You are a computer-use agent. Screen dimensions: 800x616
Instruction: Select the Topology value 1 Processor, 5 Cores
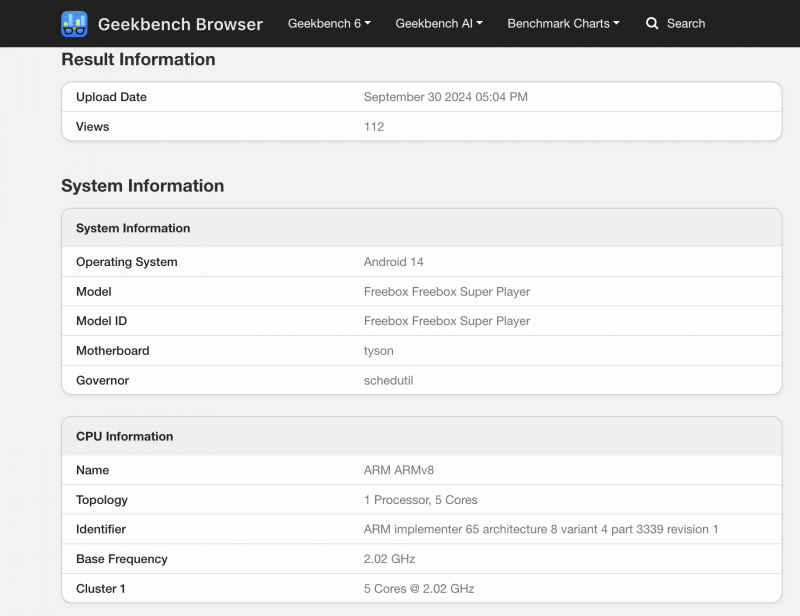tap(420, 500)
